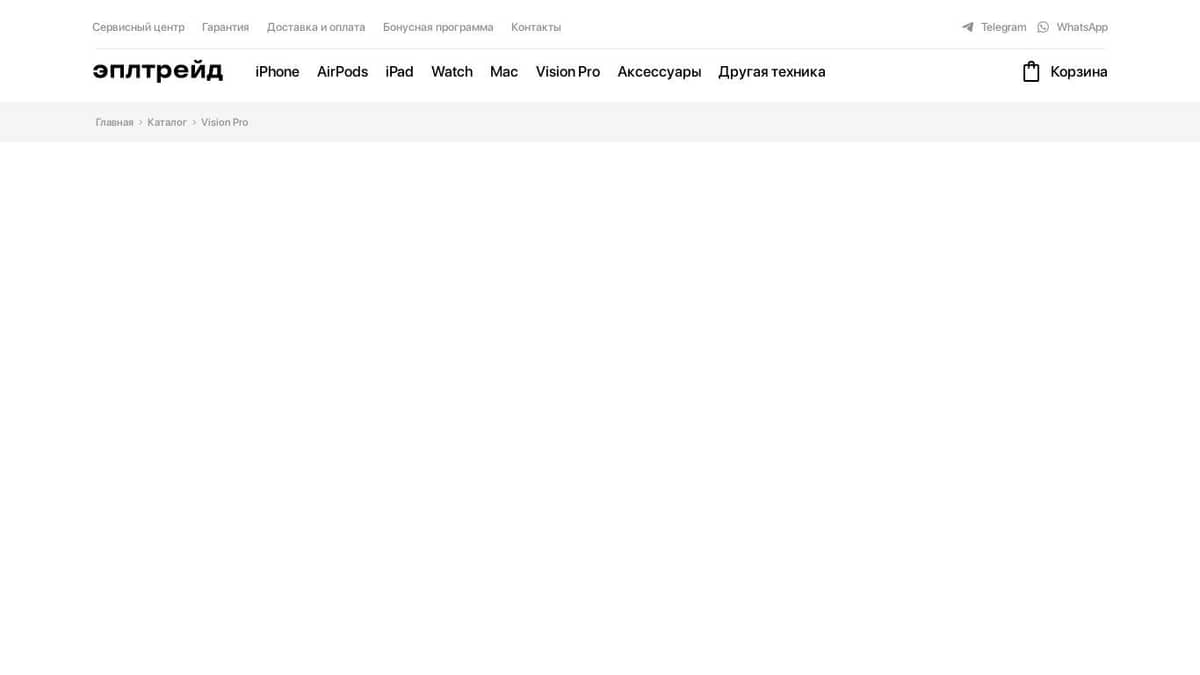1200x675 pixels.
Task: Open the shopping bag cart icon
Action: coord(1031,72)
